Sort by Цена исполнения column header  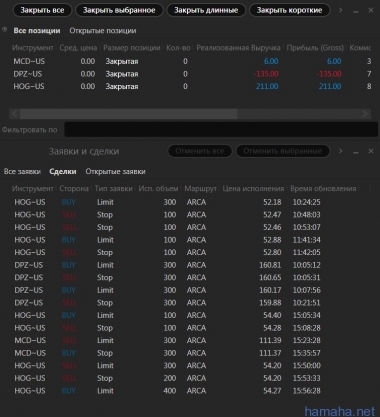253,189
